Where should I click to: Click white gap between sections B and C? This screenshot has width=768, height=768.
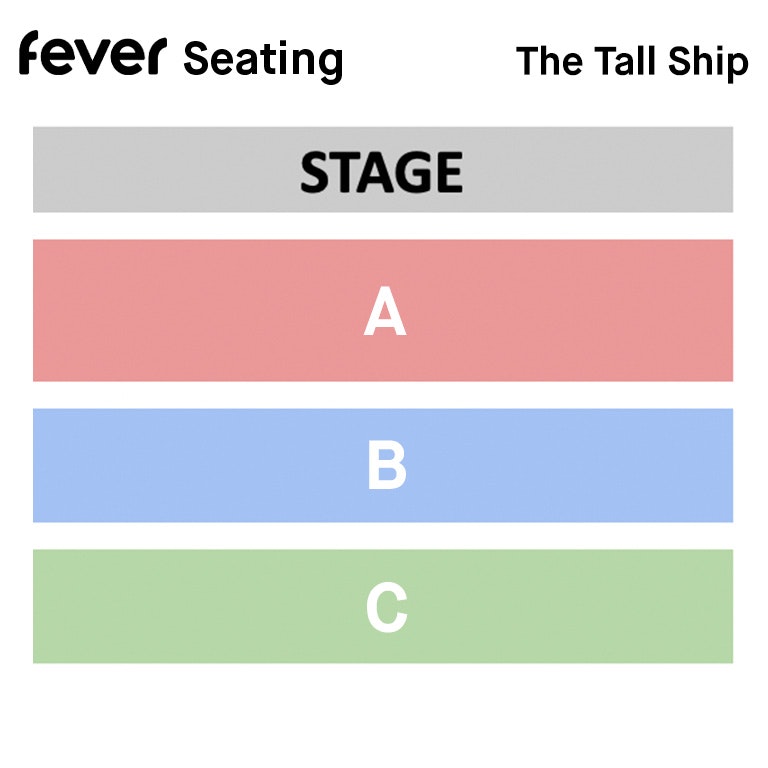383,536
